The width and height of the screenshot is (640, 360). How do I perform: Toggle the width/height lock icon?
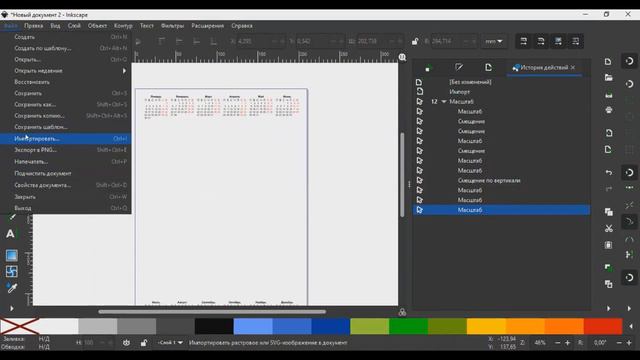415,41
